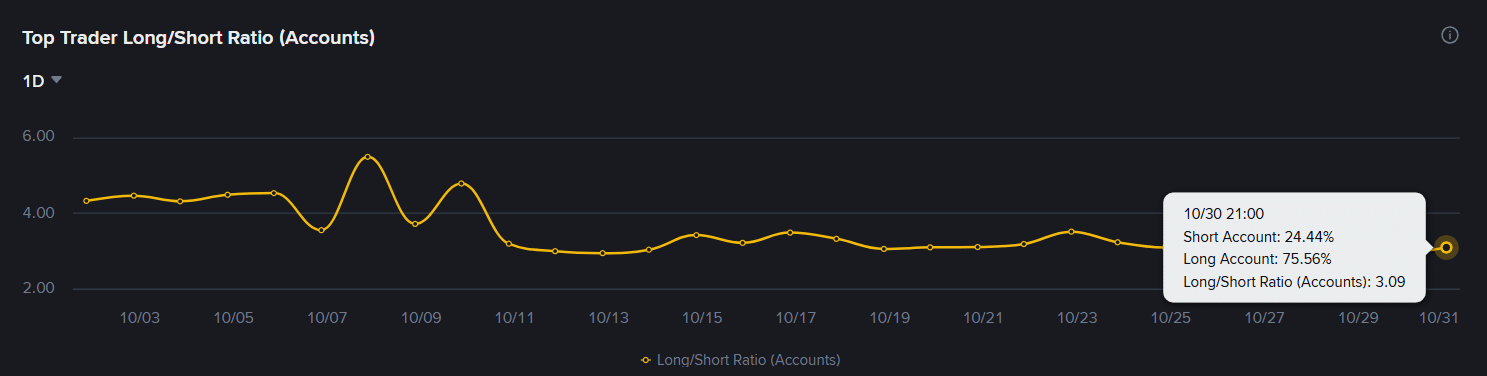The image size is (1487, 376).
Task: Click the 10/03 date axis label
Action: 139,317
